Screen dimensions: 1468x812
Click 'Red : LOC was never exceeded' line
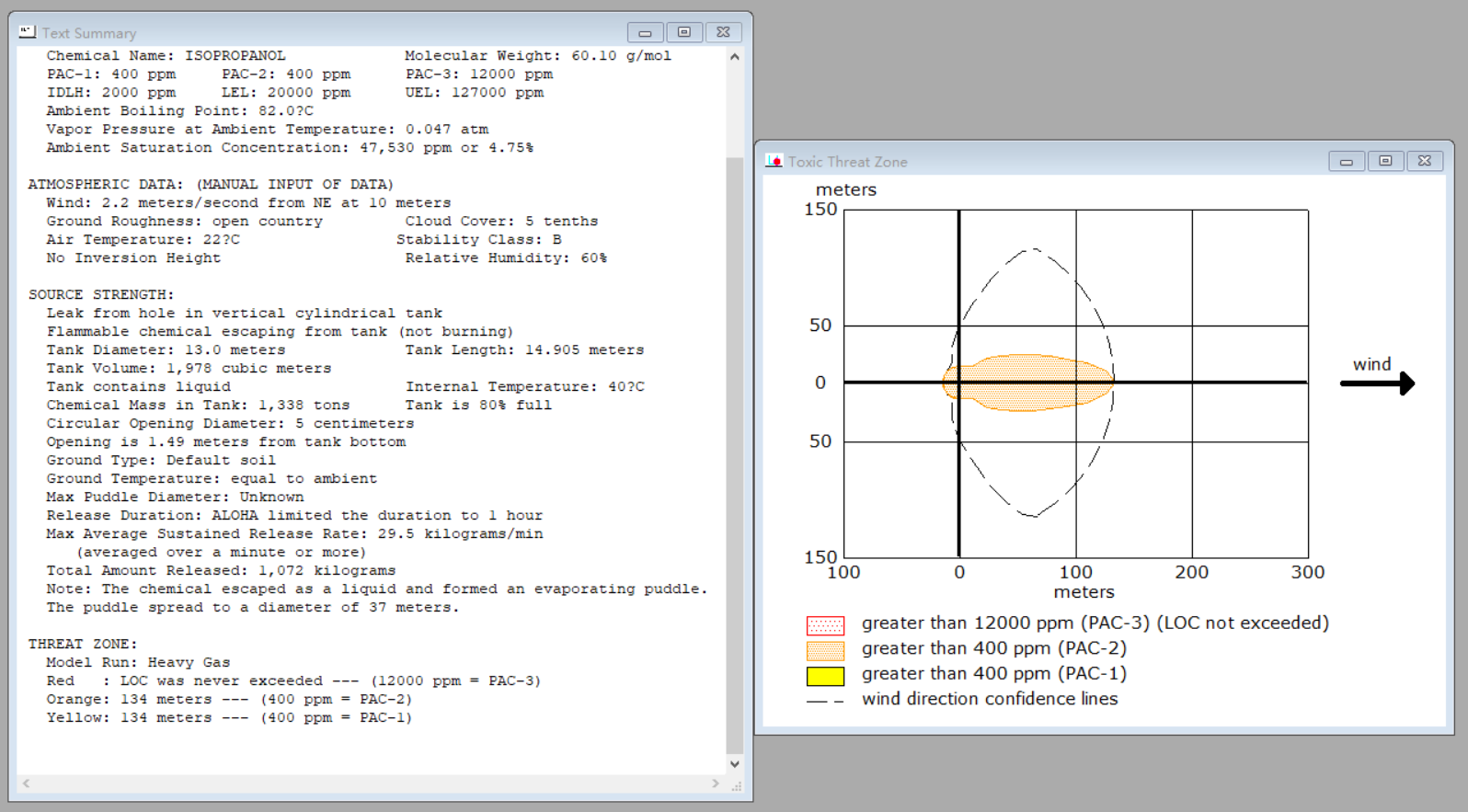(293, 681)
